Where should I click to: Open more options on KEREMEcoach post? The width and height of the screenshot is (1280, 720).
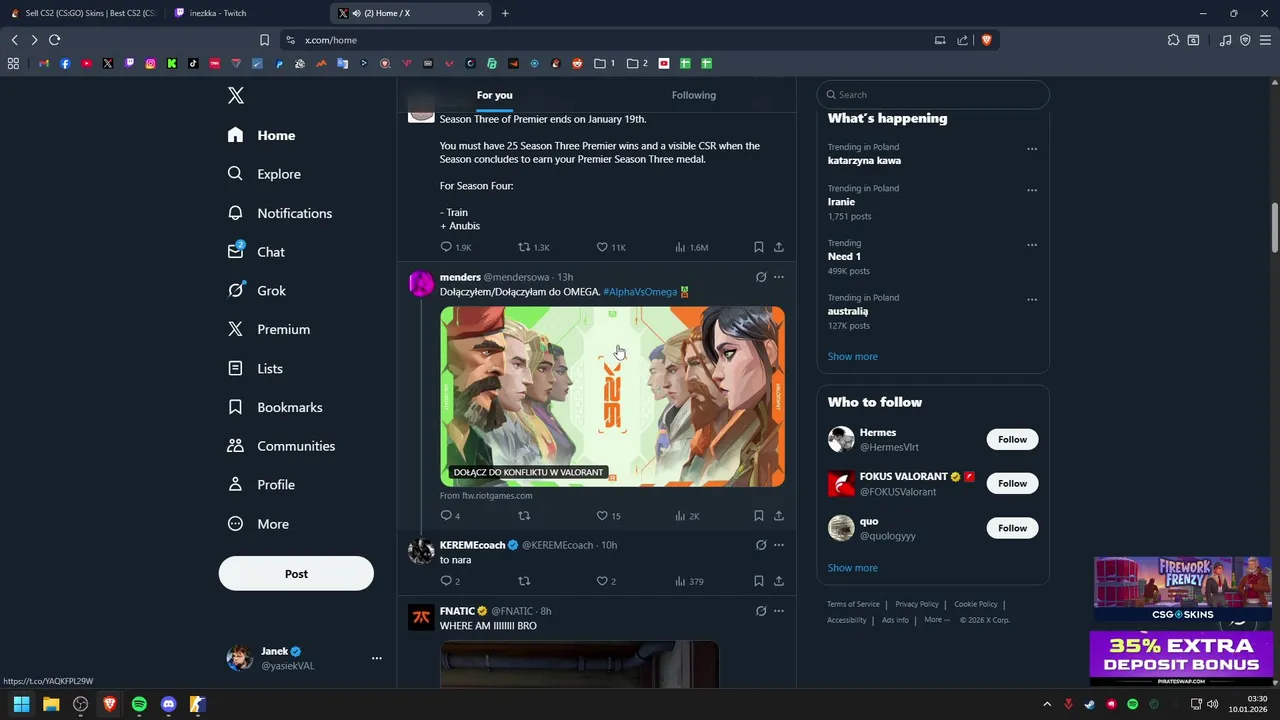779,545
